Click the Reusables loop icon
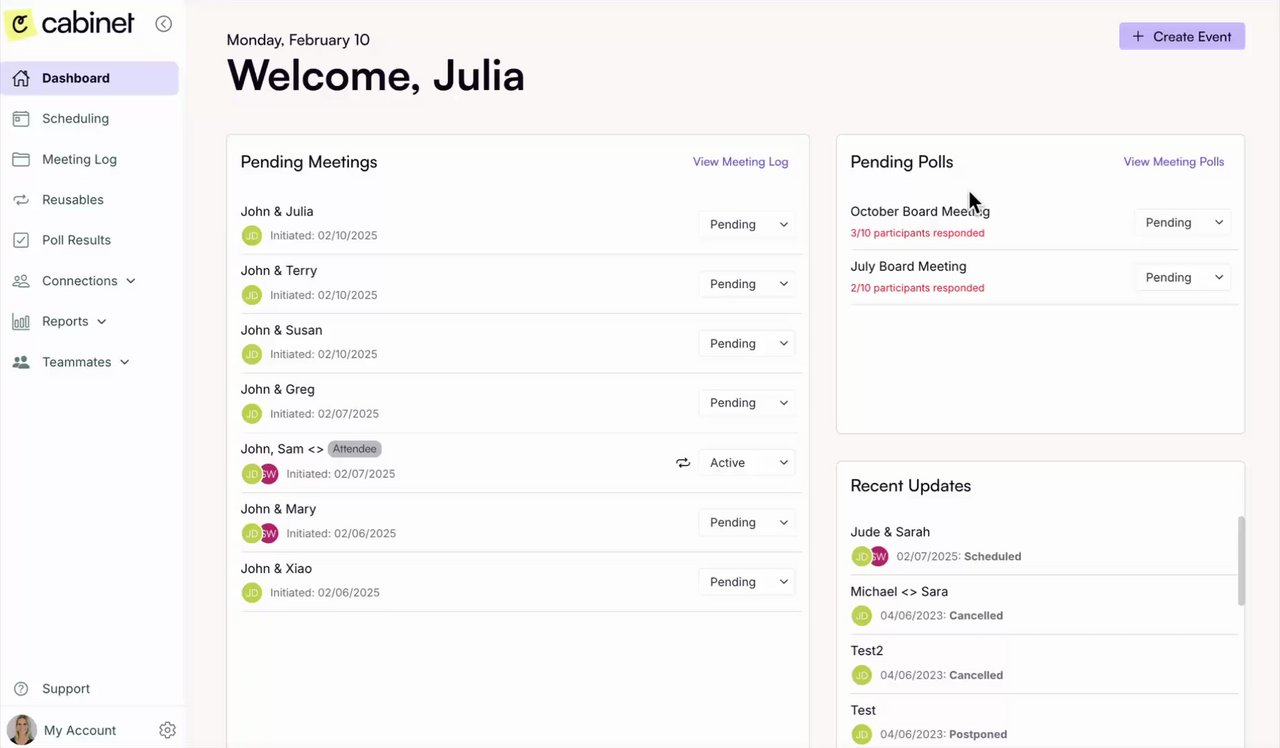The height and width of the screenshot is (748, 1280). 21,200
